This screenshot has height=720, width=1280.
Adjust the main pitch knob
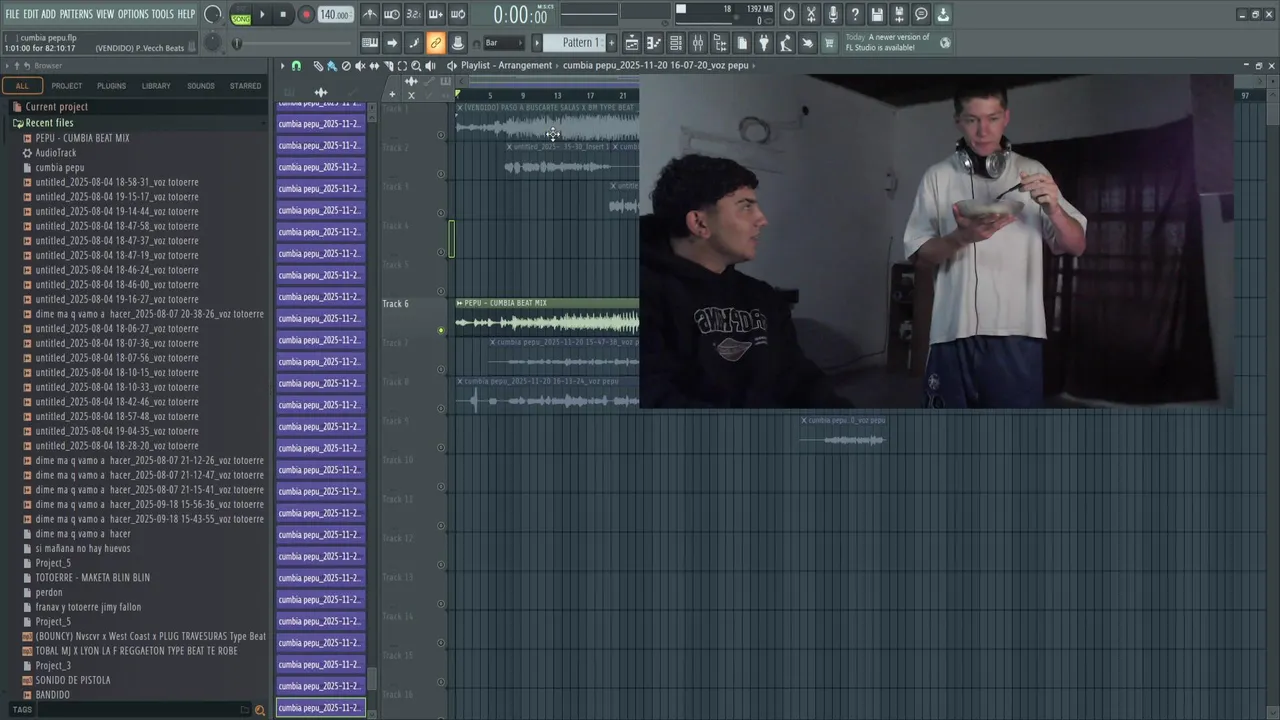pos(212,43)
